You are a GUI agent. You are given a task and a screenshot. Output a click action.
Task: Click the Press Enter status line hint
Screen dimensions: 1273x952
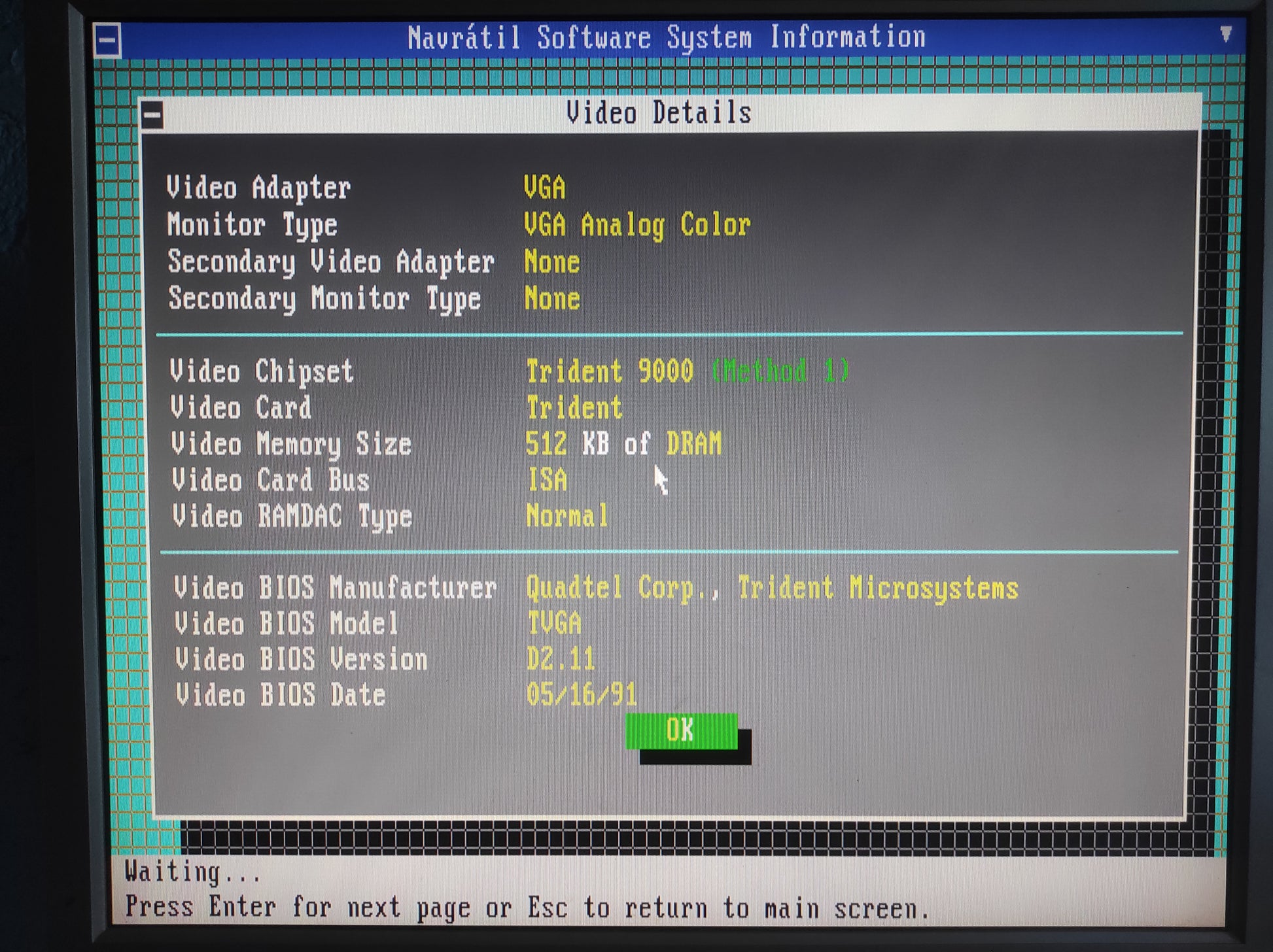click(x=527, y=908)
